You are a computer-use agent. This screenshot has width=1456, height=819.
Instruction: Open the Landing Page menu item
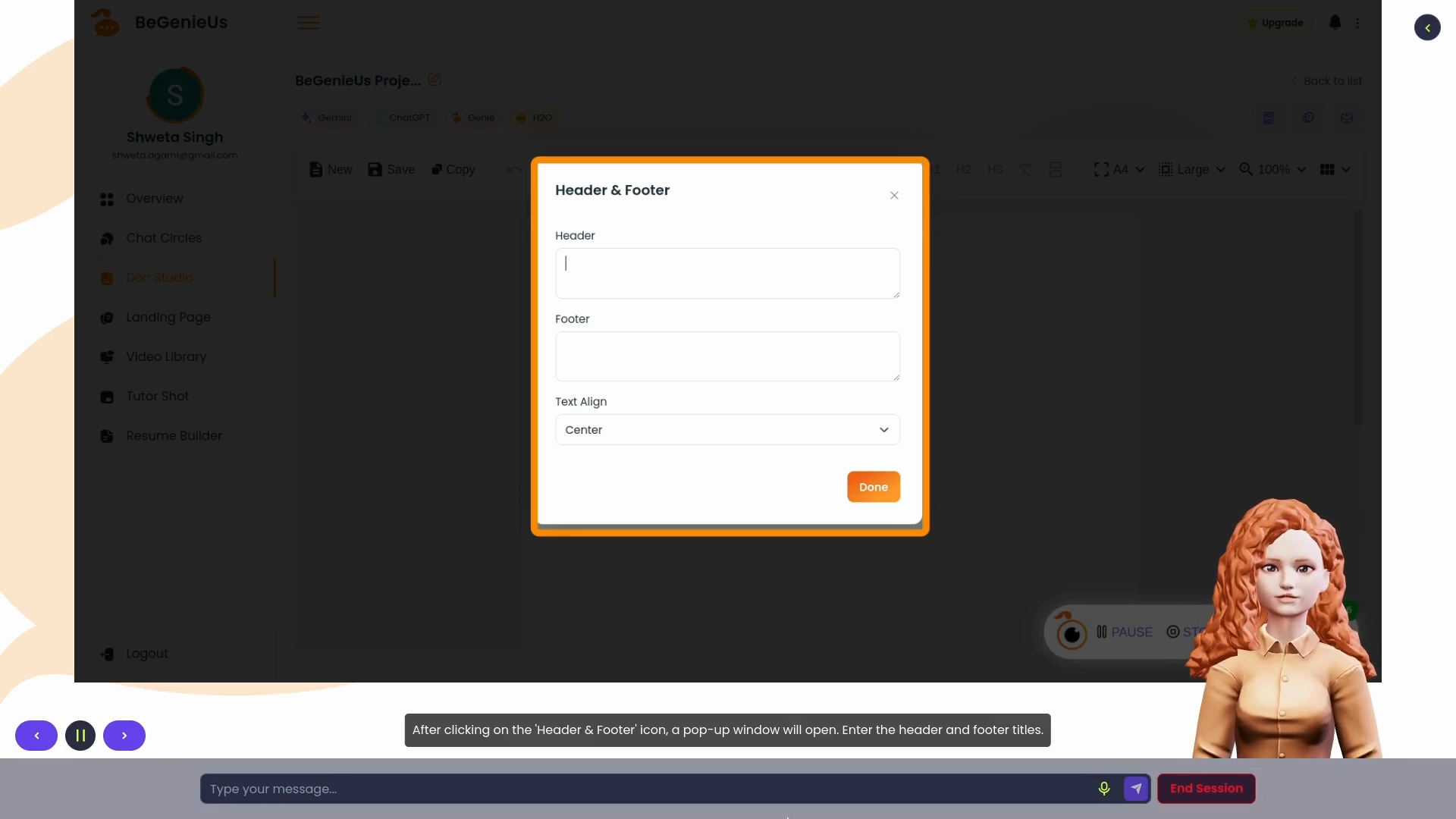point(168,317)
